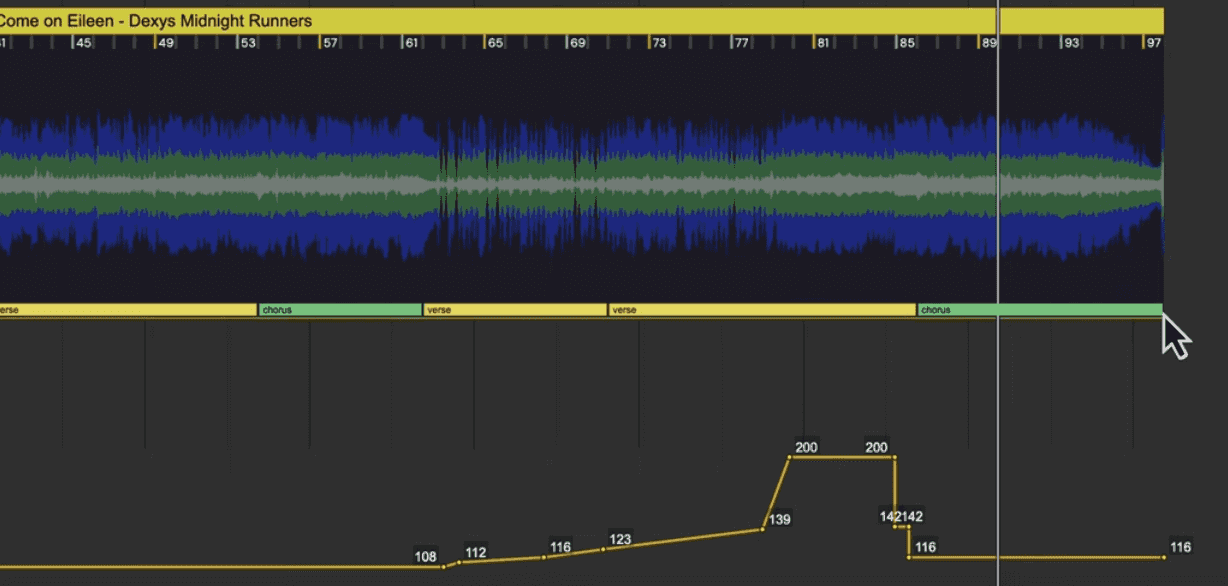The height and width of the screenshot is (586, 1228).
Task: Select the verse segment starting near bar 61
Action: pyautogui.click(x=515, y=310)
